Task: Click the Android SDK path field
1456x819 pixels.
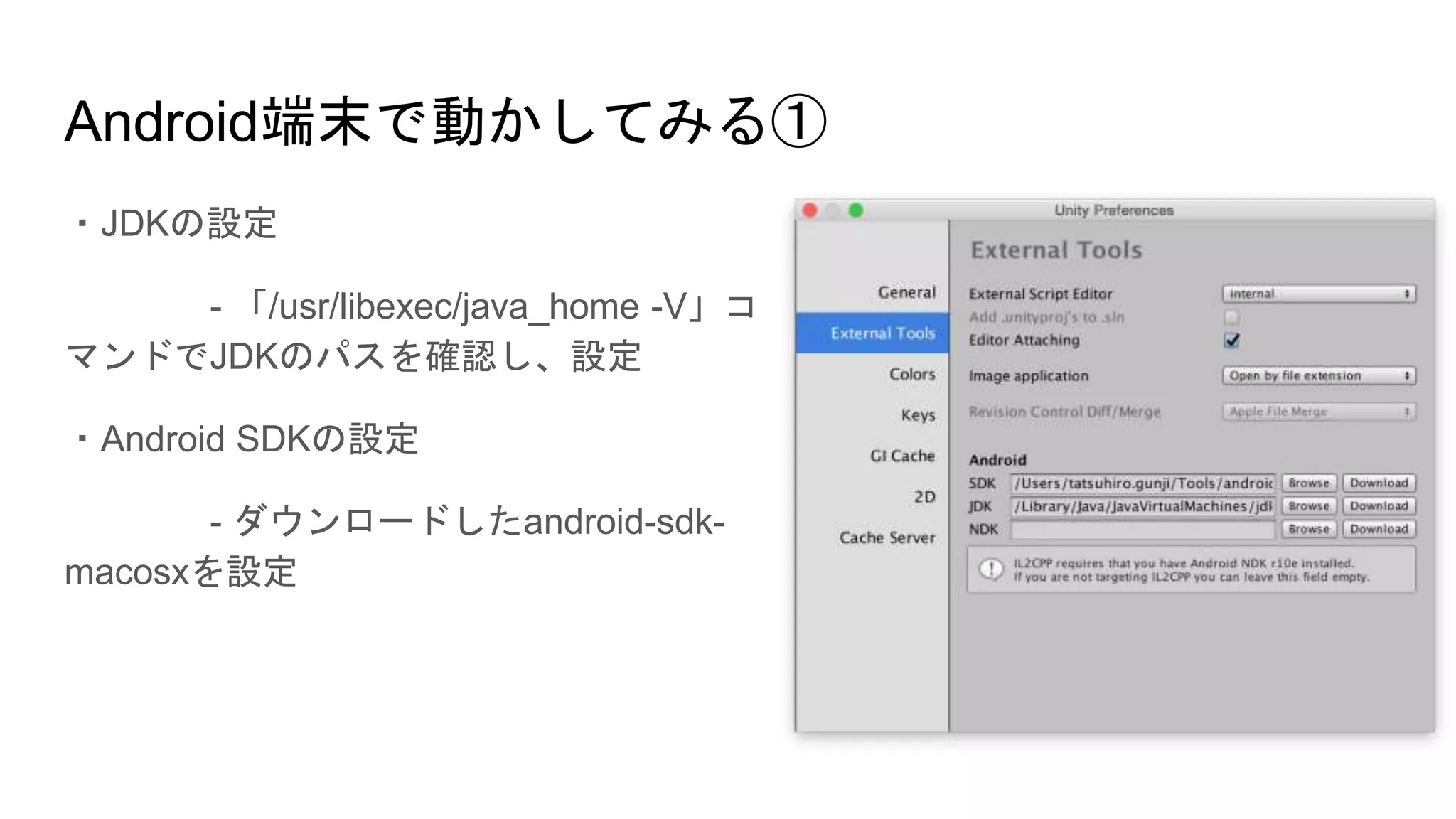Action: tap(1142, 483)
